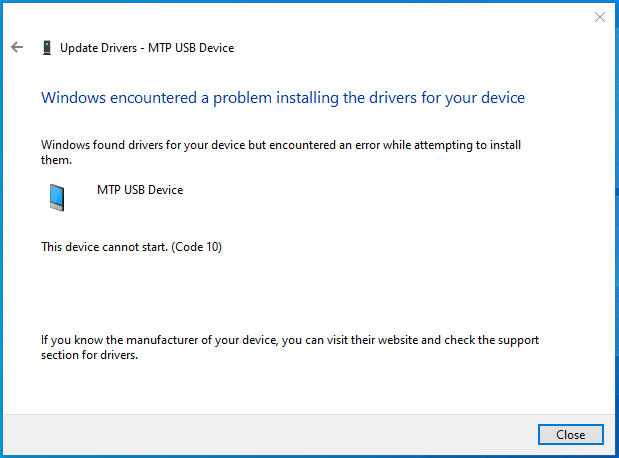This screenshot has width=619, height=458.
Task: Click the gray footer bar left of Close
Action: click(x=270, y=434)
